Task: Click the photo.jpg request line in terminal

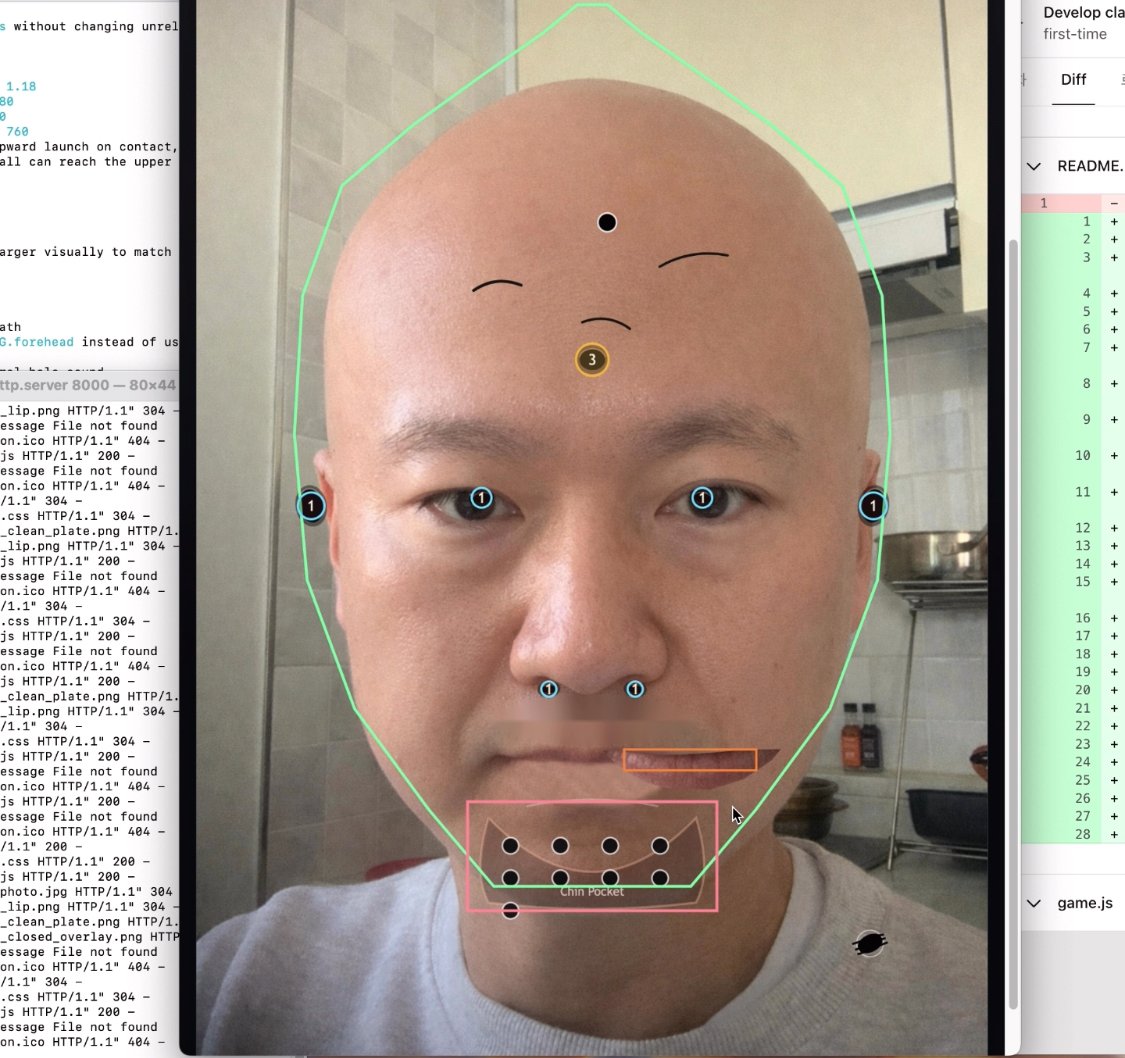Action: pyautogui.click(x=86, y=892)
